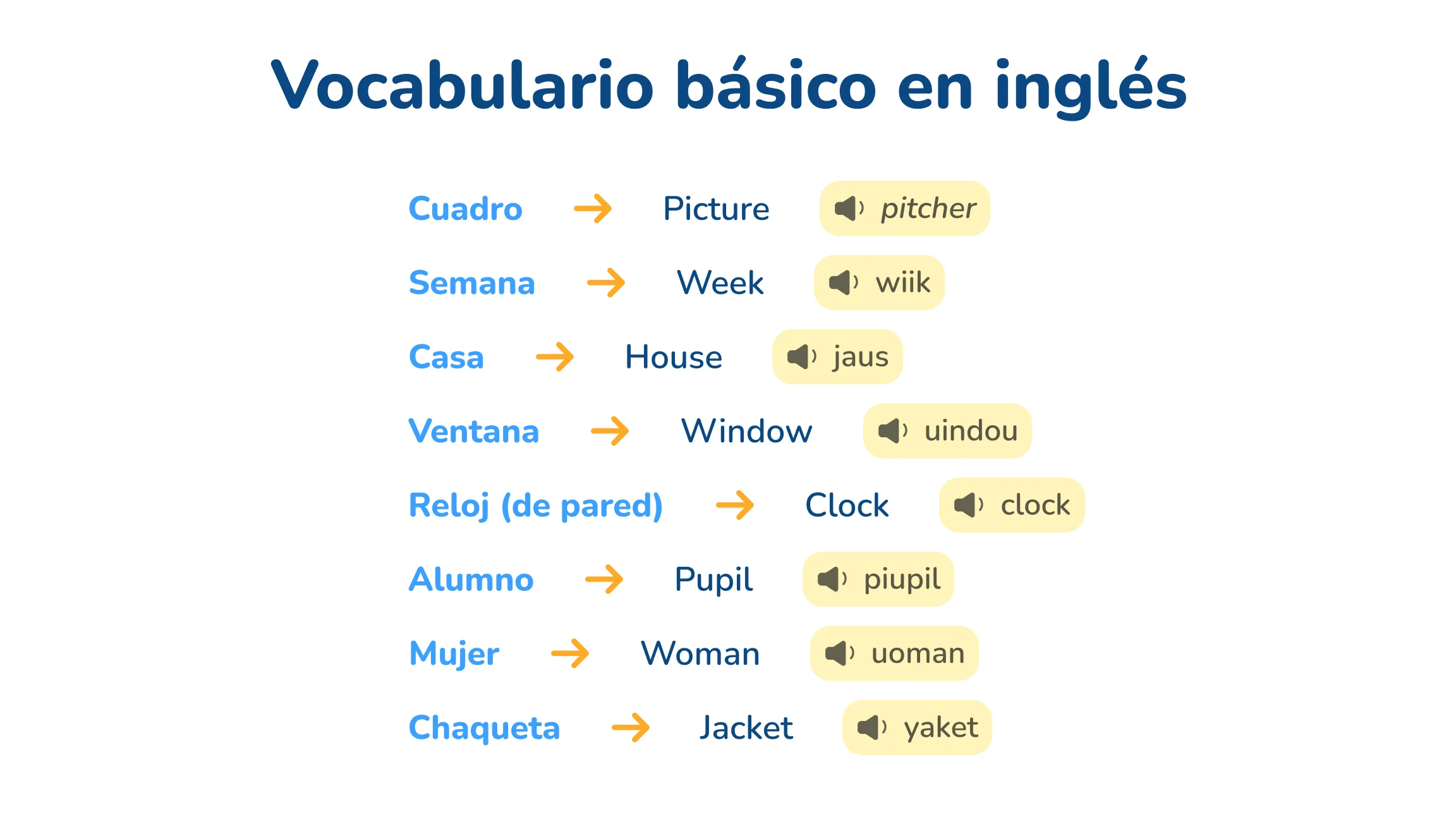The image size is (1456, 819).
Task: Click the speaker icon for "jaus"
Action: [x=801, y=357]
